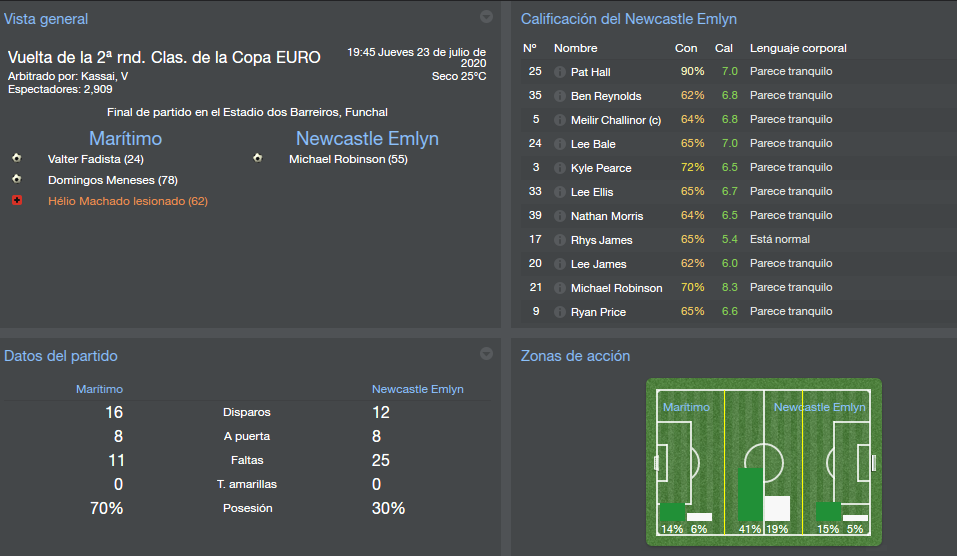Click the goal ball icon for Domingos Meneses
The image size is (957, 556).
(17, 180)
